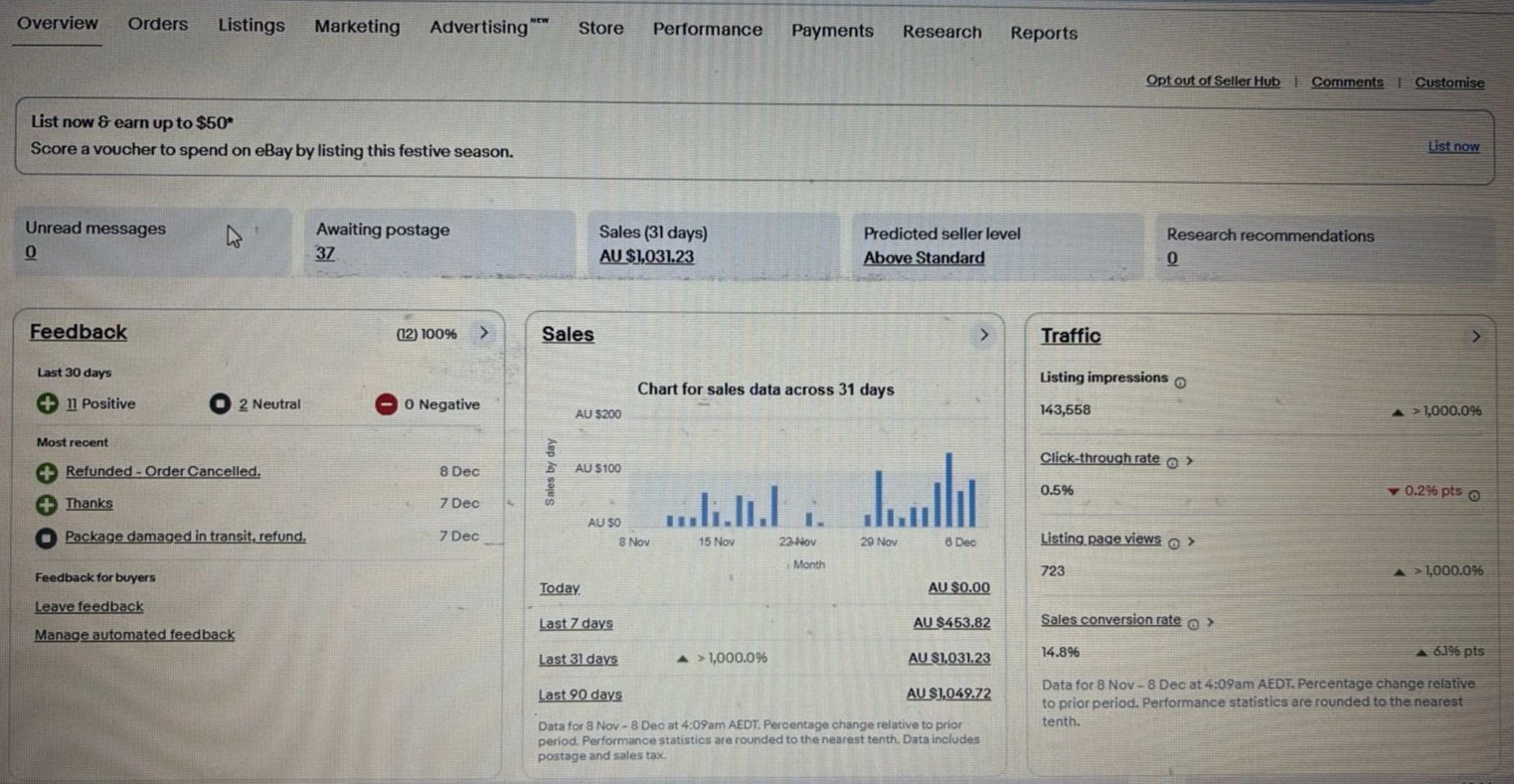
Task: Expand the Feedback panel chevron
Action: point(484,334)
